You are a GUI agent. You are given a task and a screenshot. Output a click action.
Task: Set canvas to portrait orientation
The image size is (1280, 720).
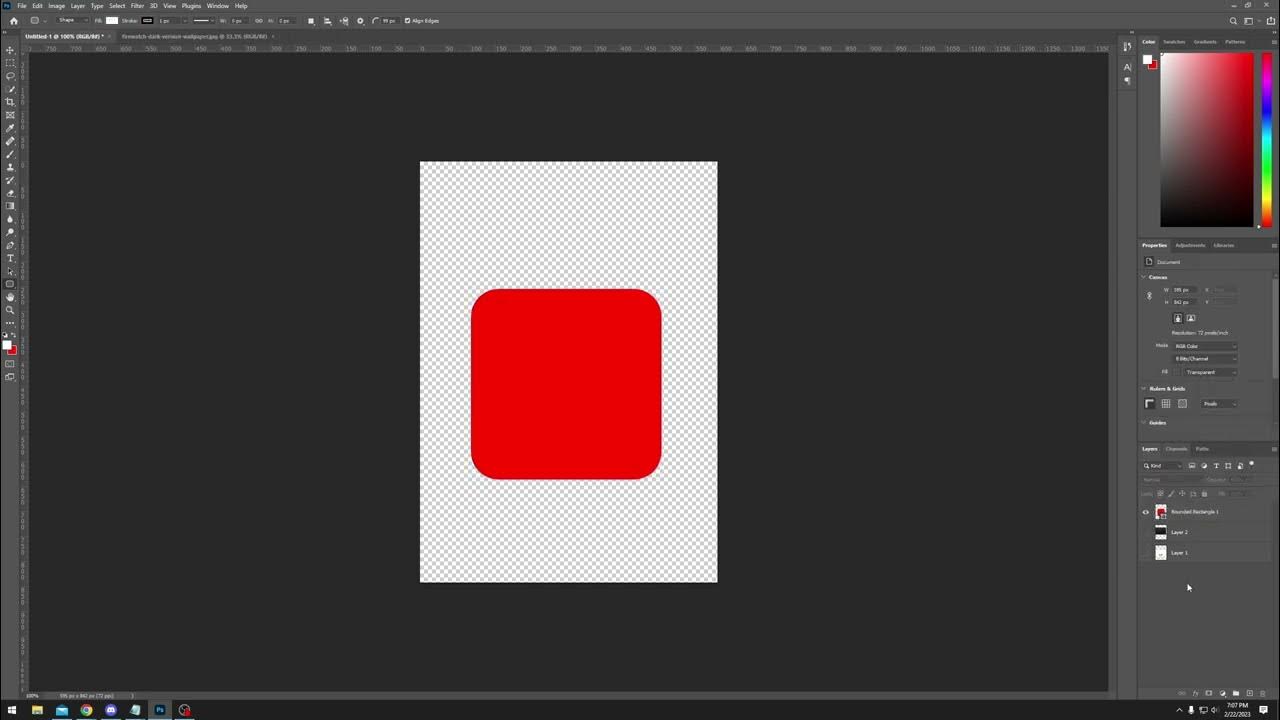(x=1177, y=318)
